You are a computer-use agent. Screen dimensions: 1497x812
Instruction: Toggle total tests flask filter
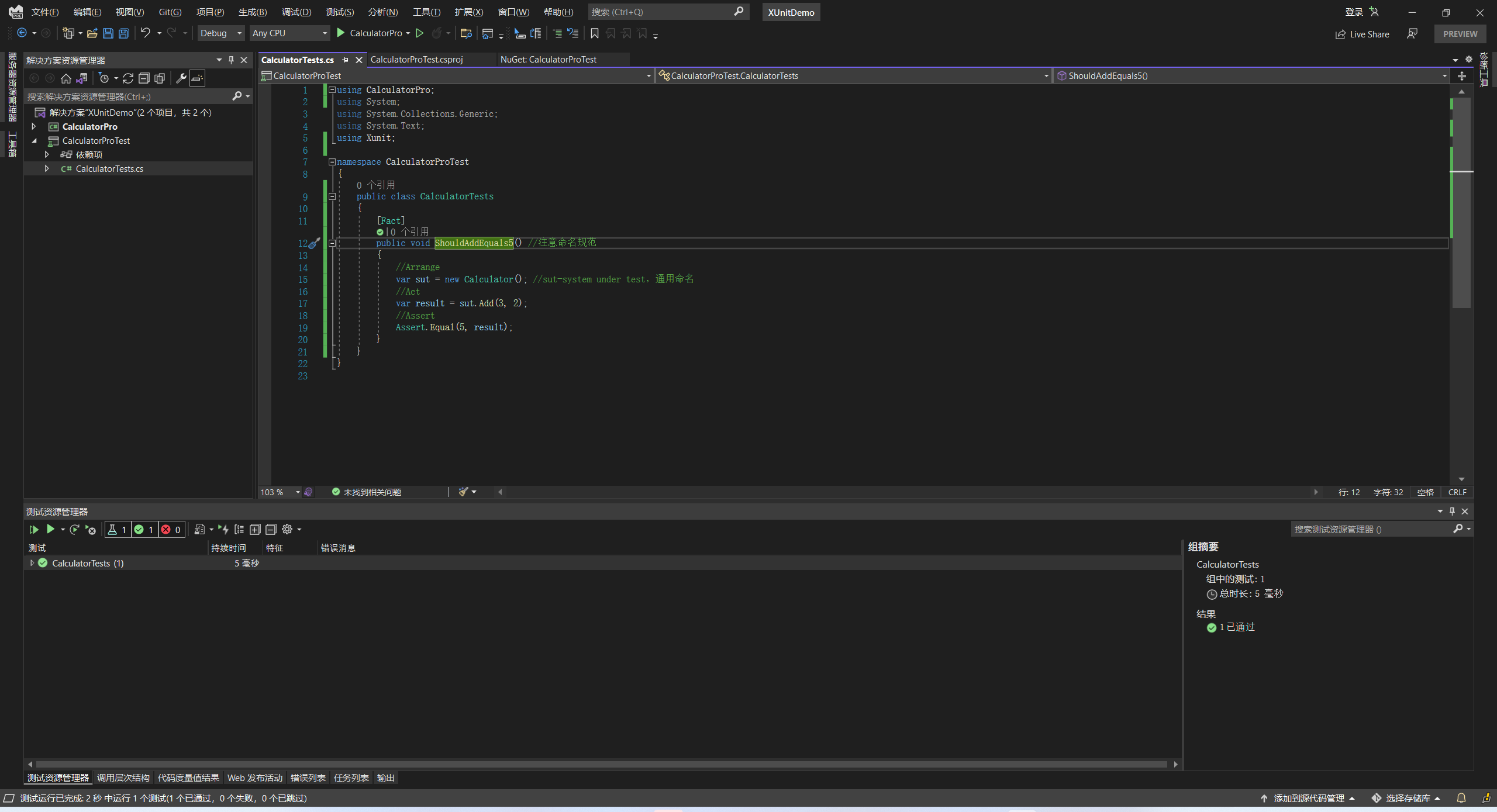point(117,530)
